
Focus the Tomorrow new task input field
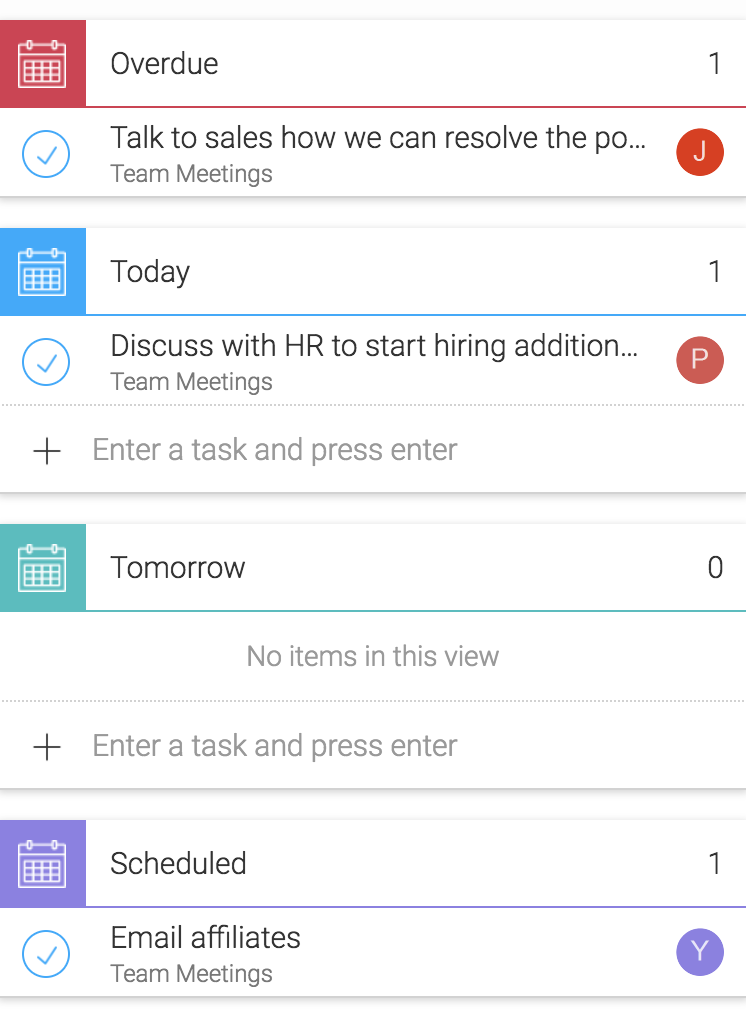point(275,746)
